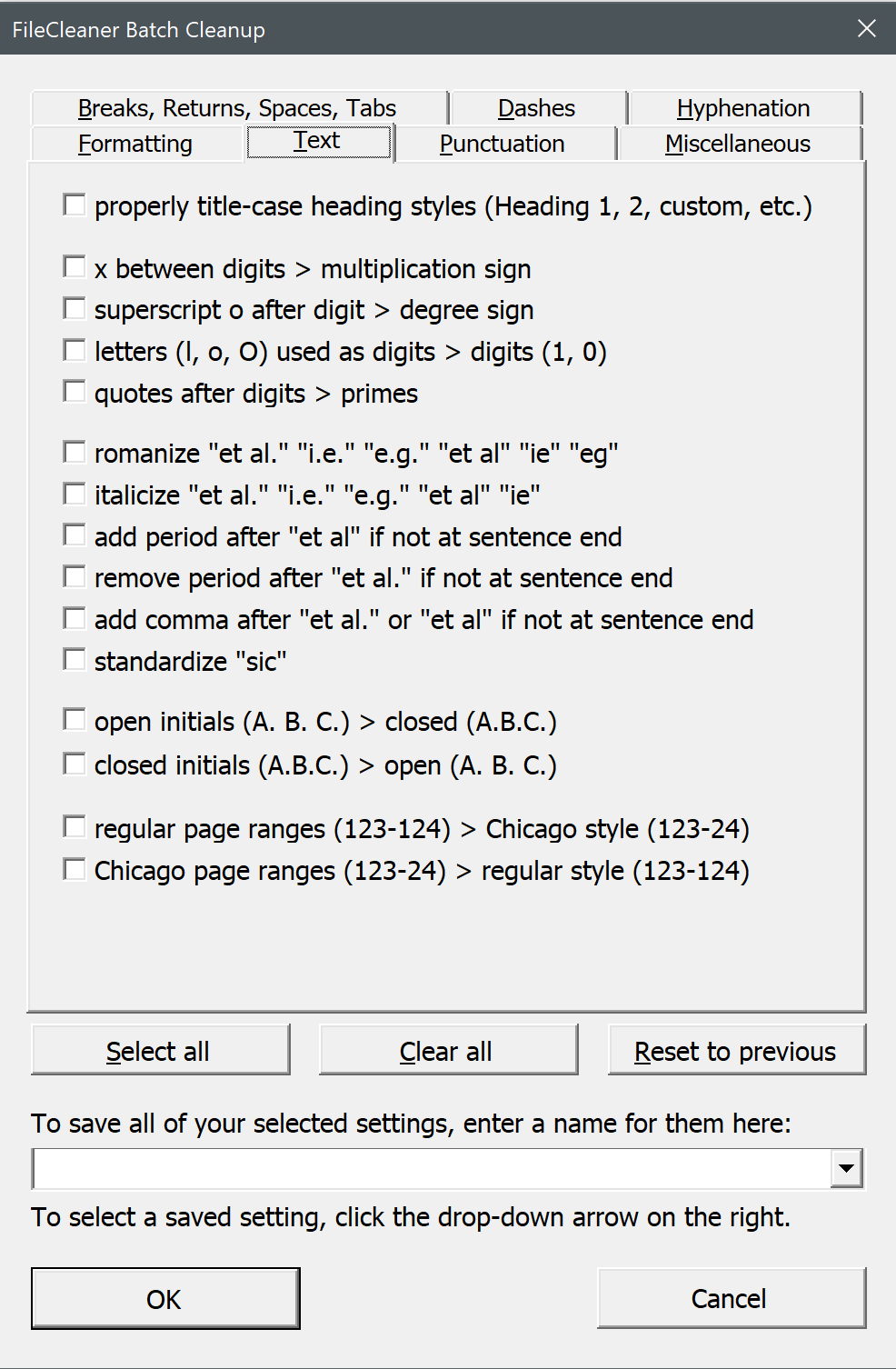Image resolution: width=896 pixels, height=1369 pixels.
Task: View the Breaks, Returns, Spaces, Tabs tab
Action: coord(237,107)
